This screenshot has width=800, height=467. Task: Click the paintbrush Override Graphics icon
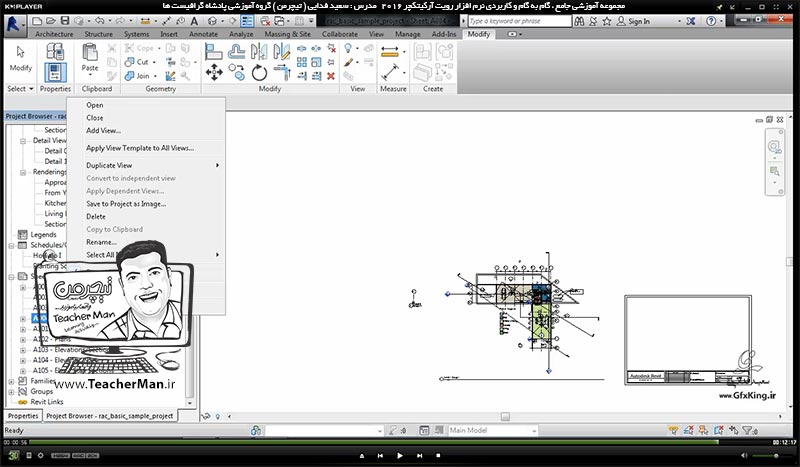point(348,62)
